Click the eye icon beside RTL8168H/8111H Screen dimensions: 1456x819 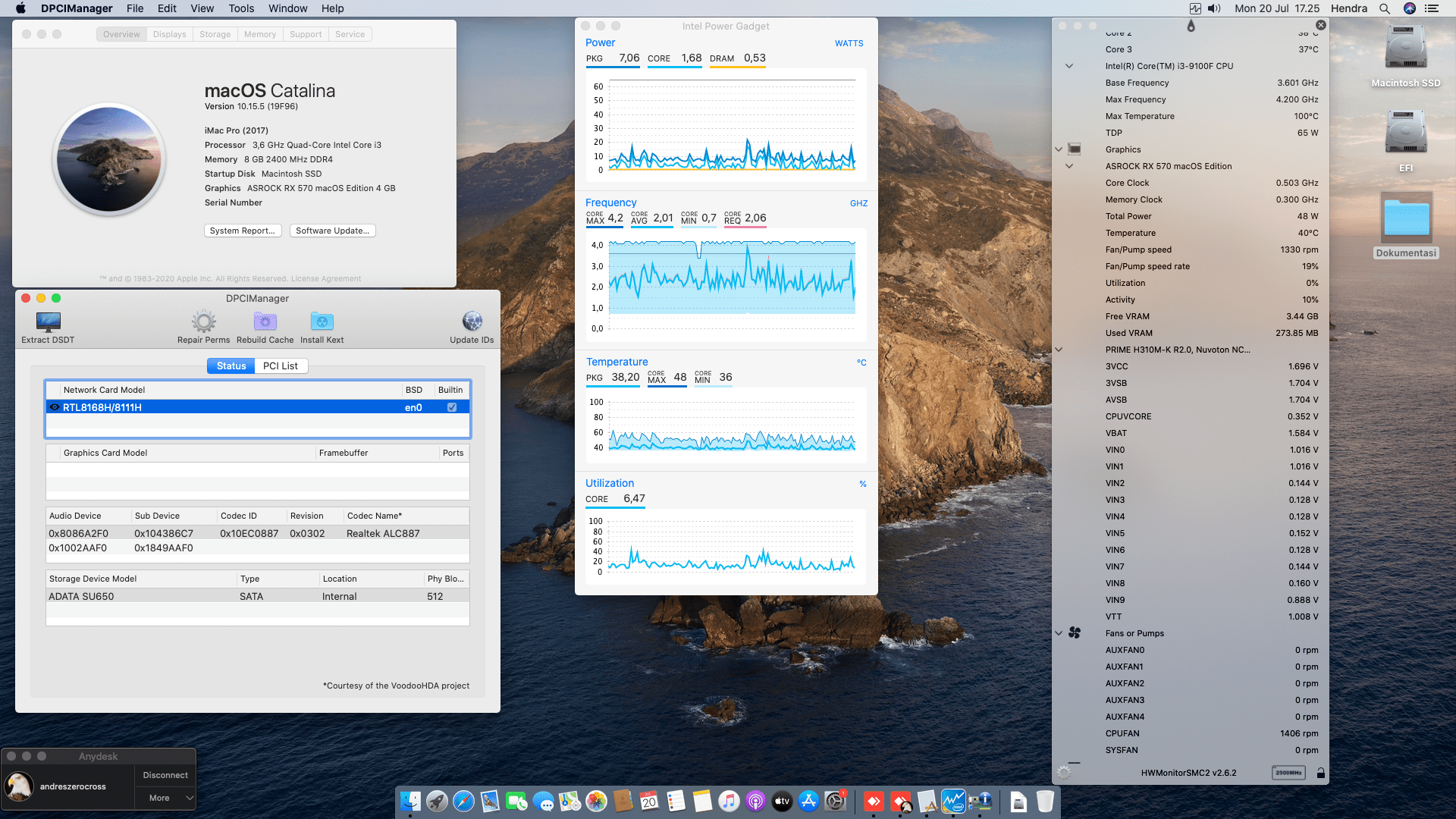(x=55, y=407)
